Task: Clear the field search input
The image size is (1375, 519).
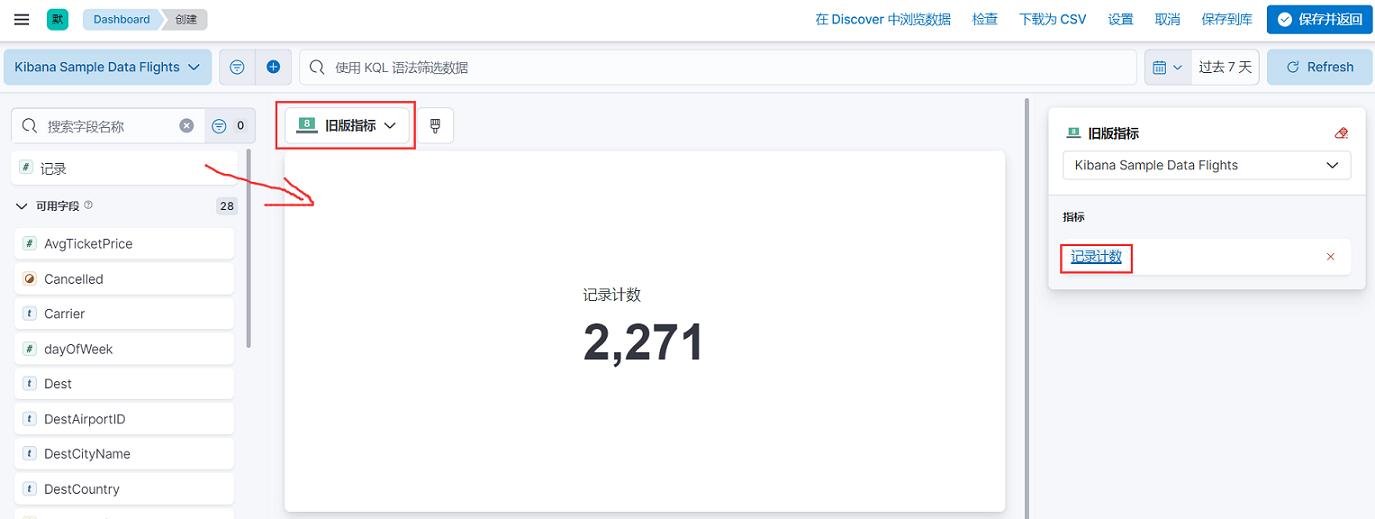Action: (187, 126)
